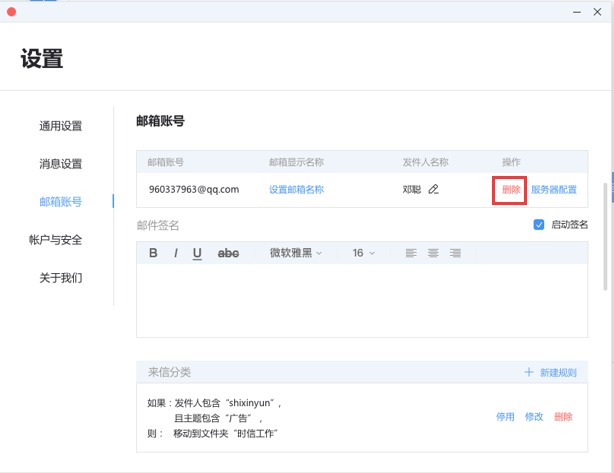Viewport: 614px width, 473px height.
Task: Click 删除 for the shixinyun rule
Action: pos(563,417)
